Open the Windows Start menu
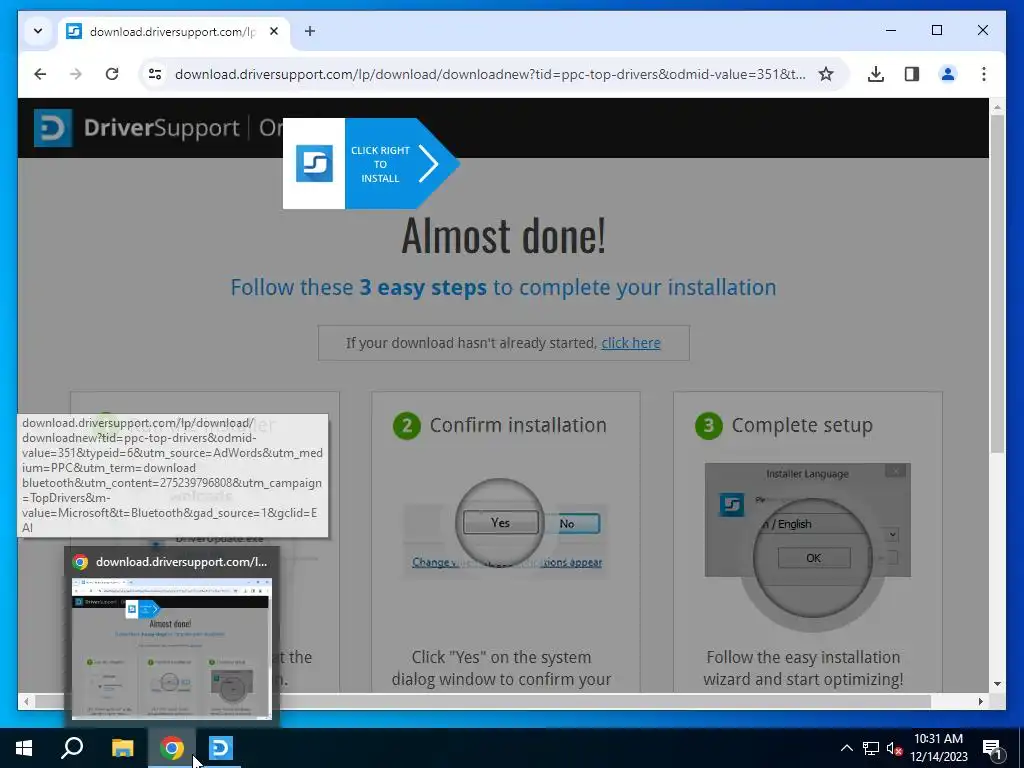The width and height of the screenshot is (1024, 768). pyautogui.click(x=24, y=748)
